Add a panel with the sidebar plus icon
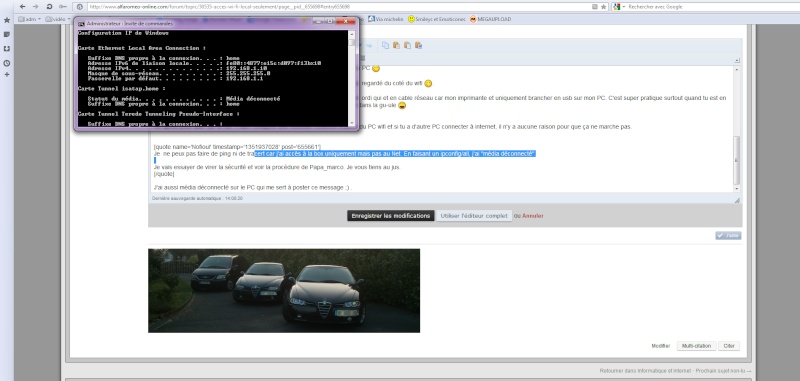 click(x=7, y=74)
